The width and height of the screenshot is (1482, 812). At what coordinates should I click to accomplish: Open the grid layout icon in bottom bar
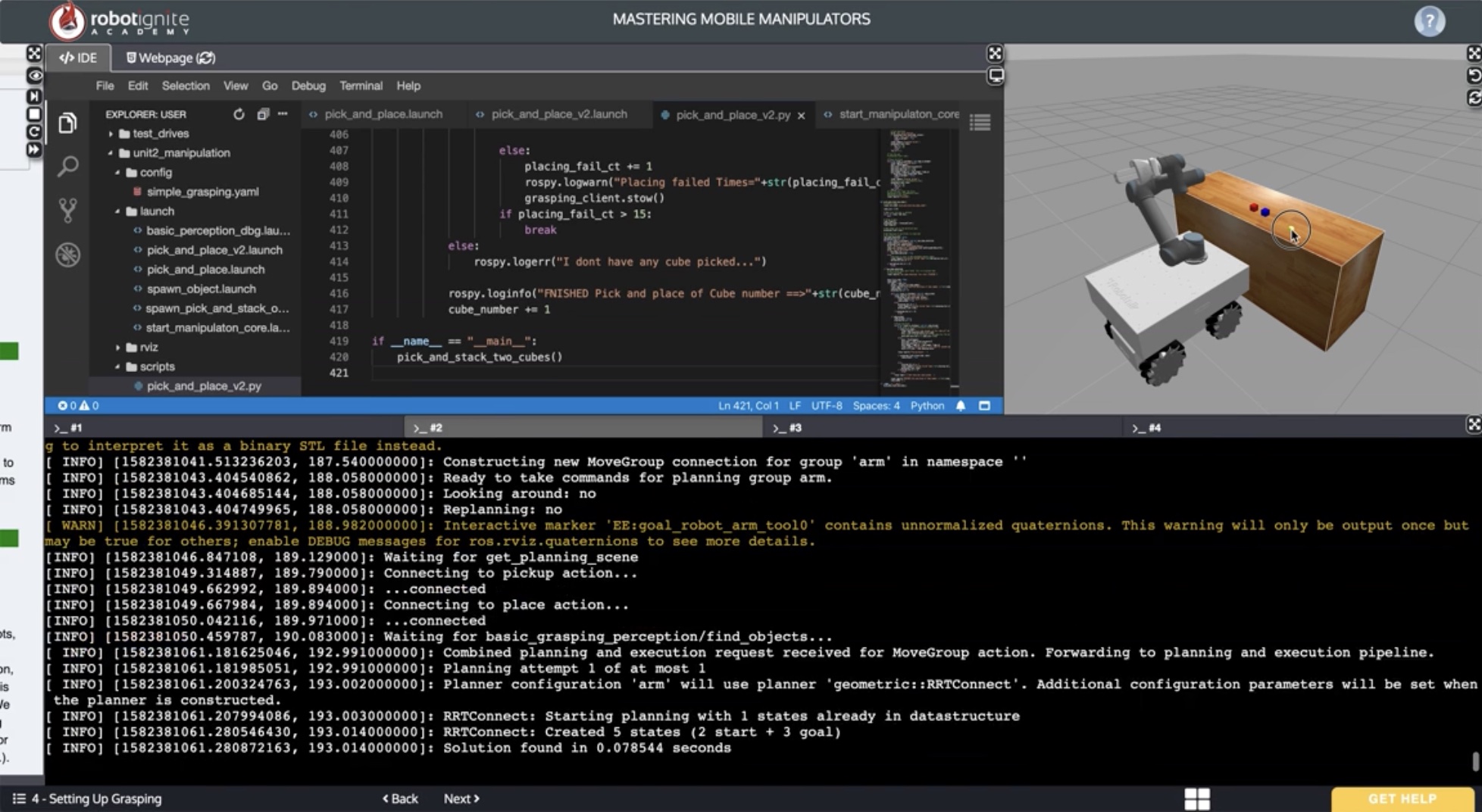tap(1197, 798)
